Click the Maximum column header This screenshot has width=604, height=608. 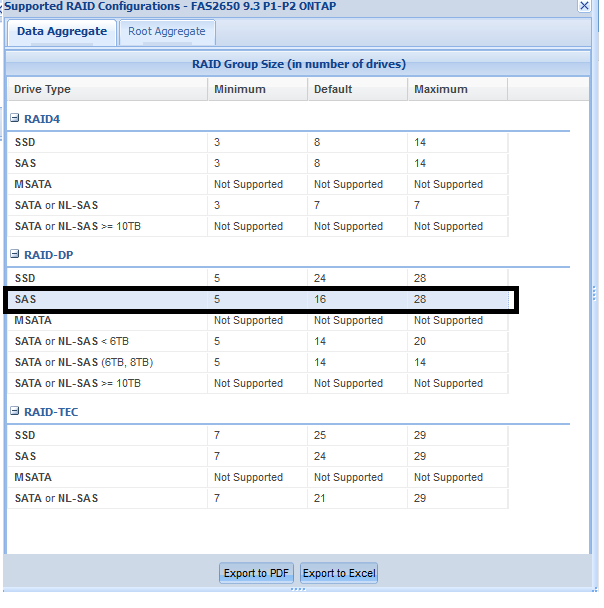[458, 89]
